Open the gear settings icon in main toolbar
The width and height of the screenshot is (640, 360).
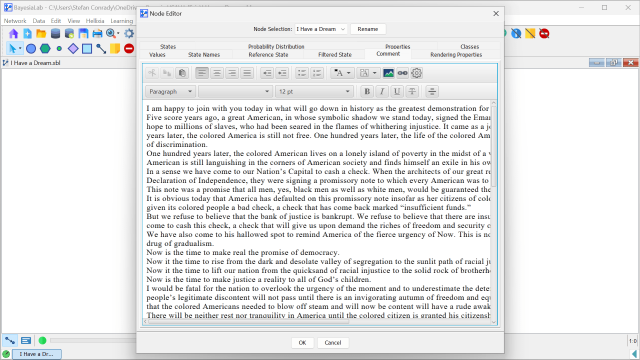[x=129, y=33]
